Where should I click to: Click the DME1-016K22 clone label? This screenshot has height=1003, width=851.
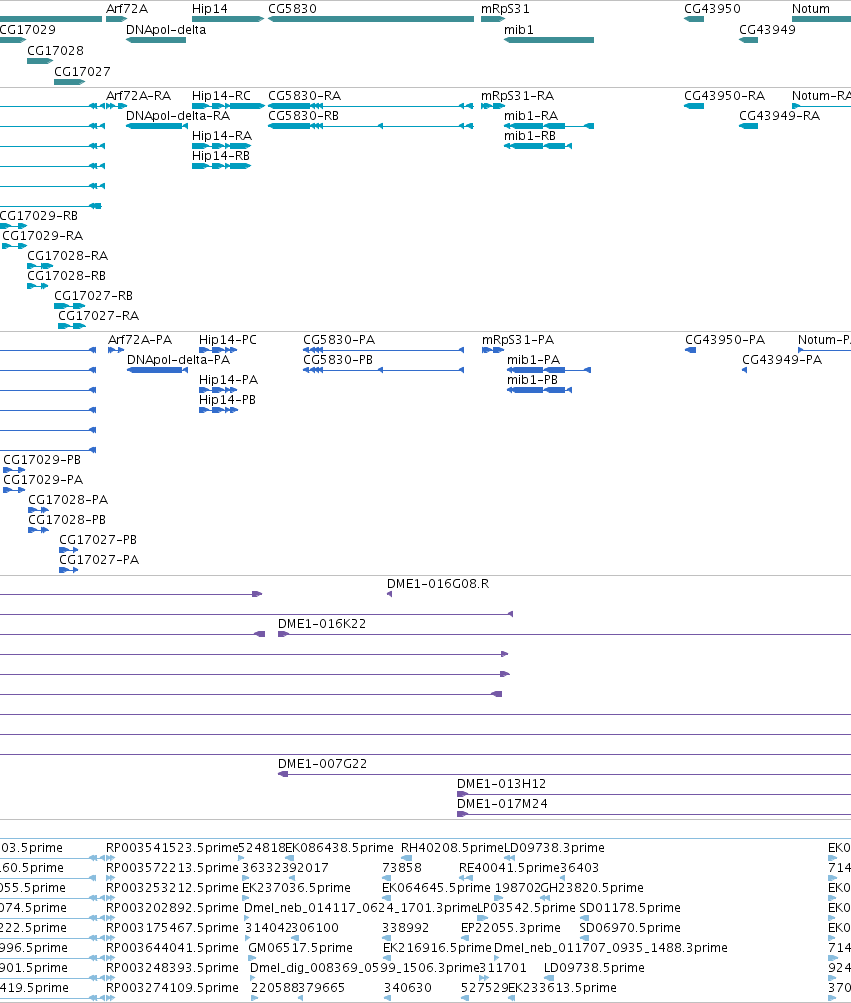[x=322, y=624]
